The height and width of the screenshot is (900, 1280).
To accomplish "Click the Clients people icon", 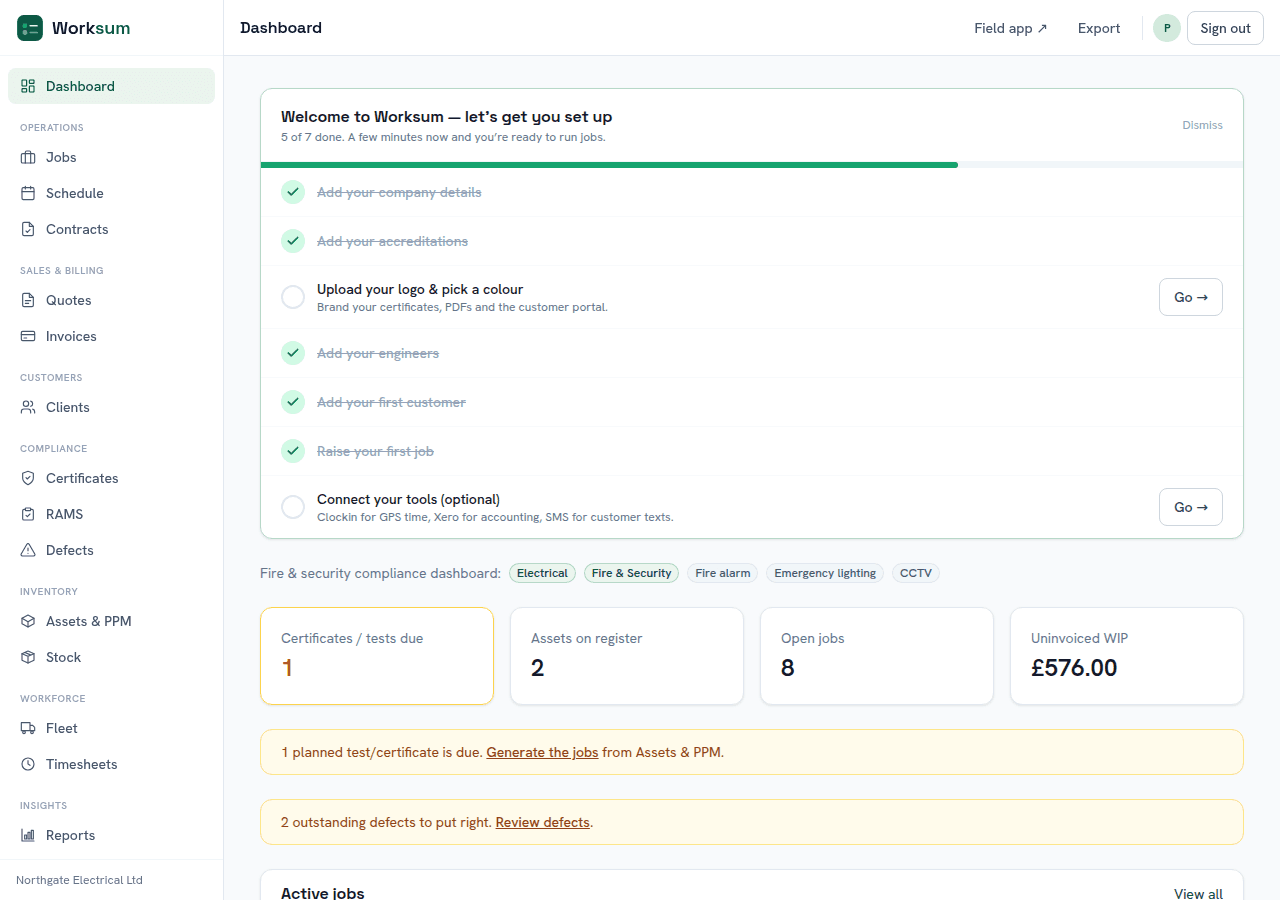I will (x=28, y=407).
